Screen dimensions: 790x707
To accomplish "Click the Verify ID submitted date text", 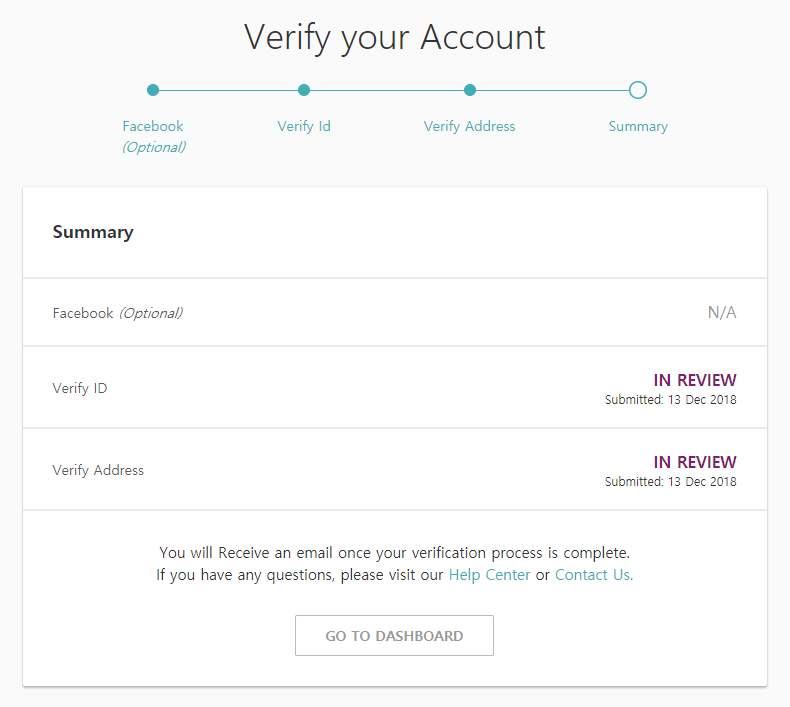I will [x=671, y=400].
